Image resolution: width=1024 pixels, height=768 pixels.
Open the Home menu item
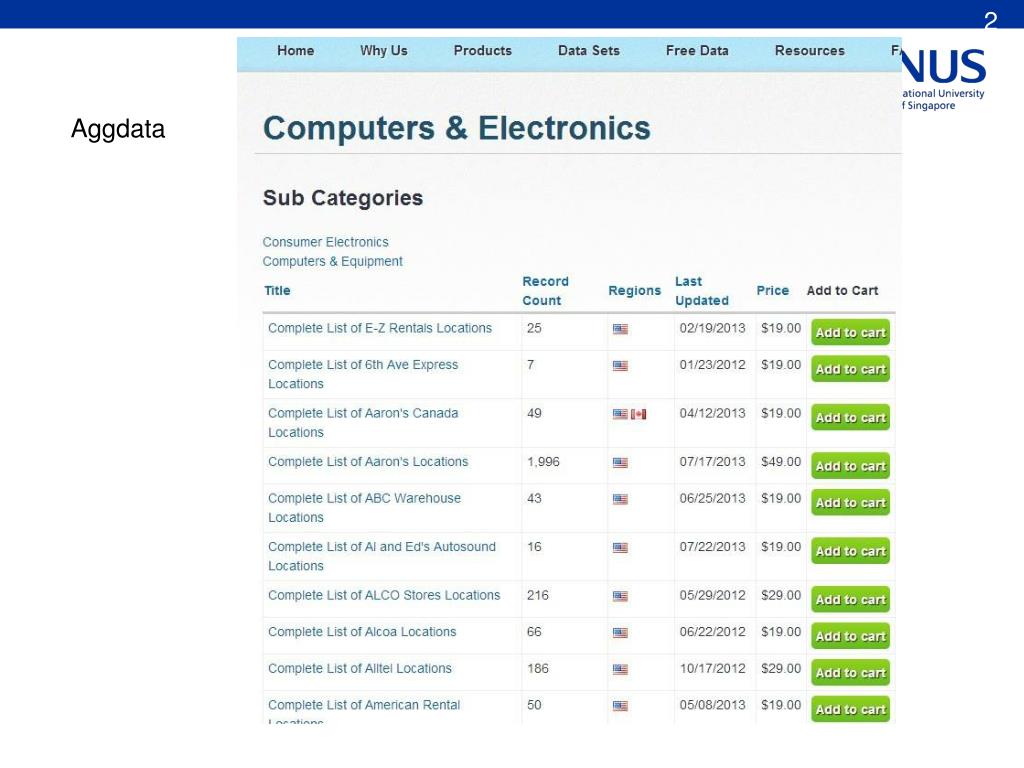point(295,50)
